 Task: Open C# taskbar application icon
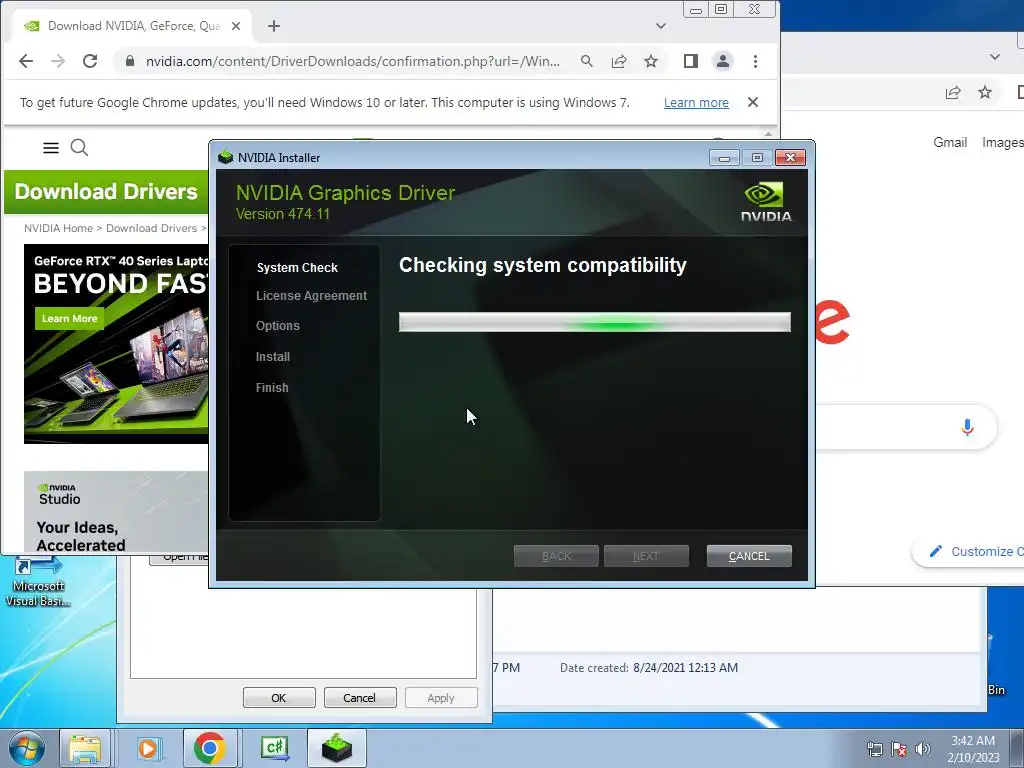tap(274, 748)
